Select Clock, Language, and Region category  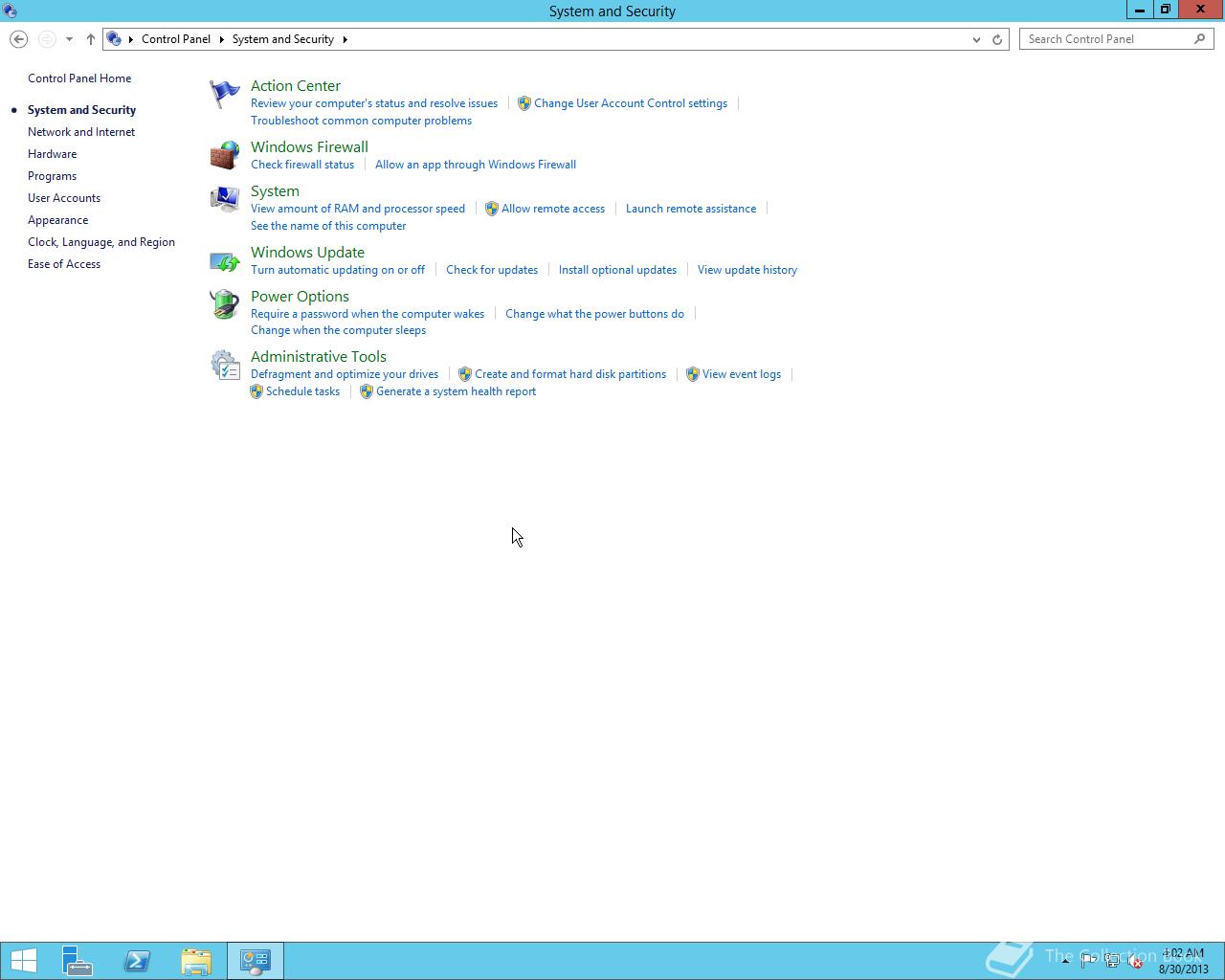[101, 242]
